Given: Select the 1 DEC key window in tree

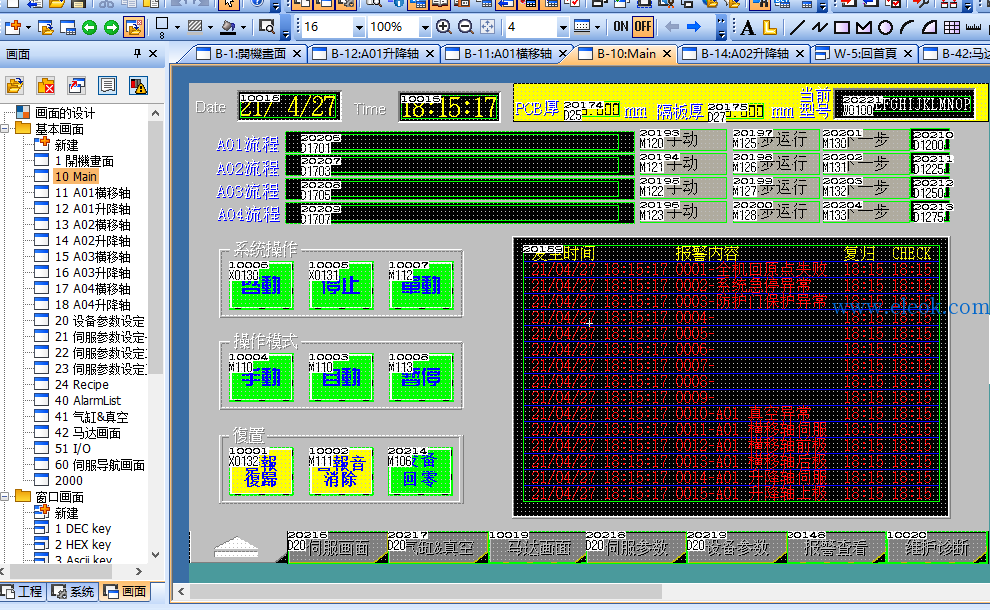Looking at the screenshot, I should point(83,529).
